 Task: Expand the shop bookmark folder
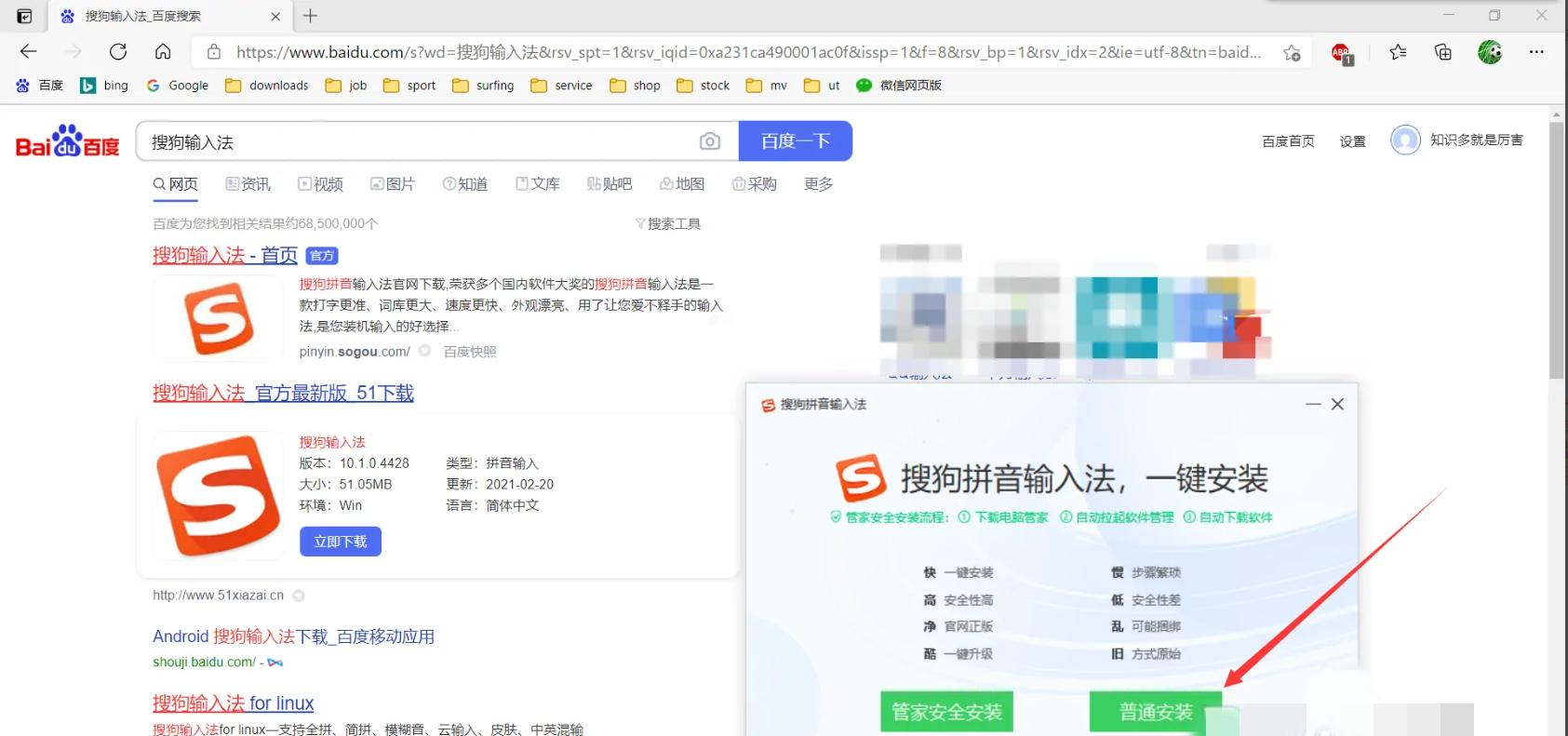(635, 86)
